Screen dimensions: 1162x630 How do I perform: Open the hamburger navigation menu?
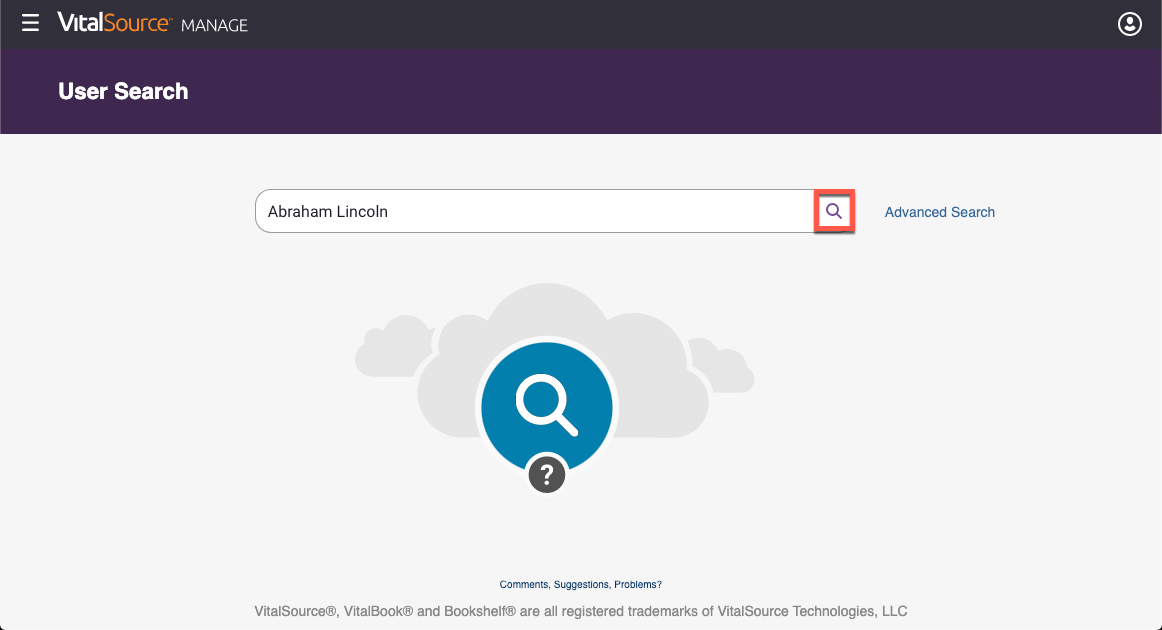30,24
